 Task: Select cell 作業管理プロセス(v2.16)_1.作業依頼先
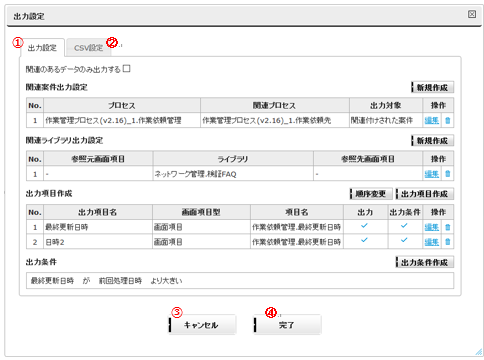tap(275, 120)
